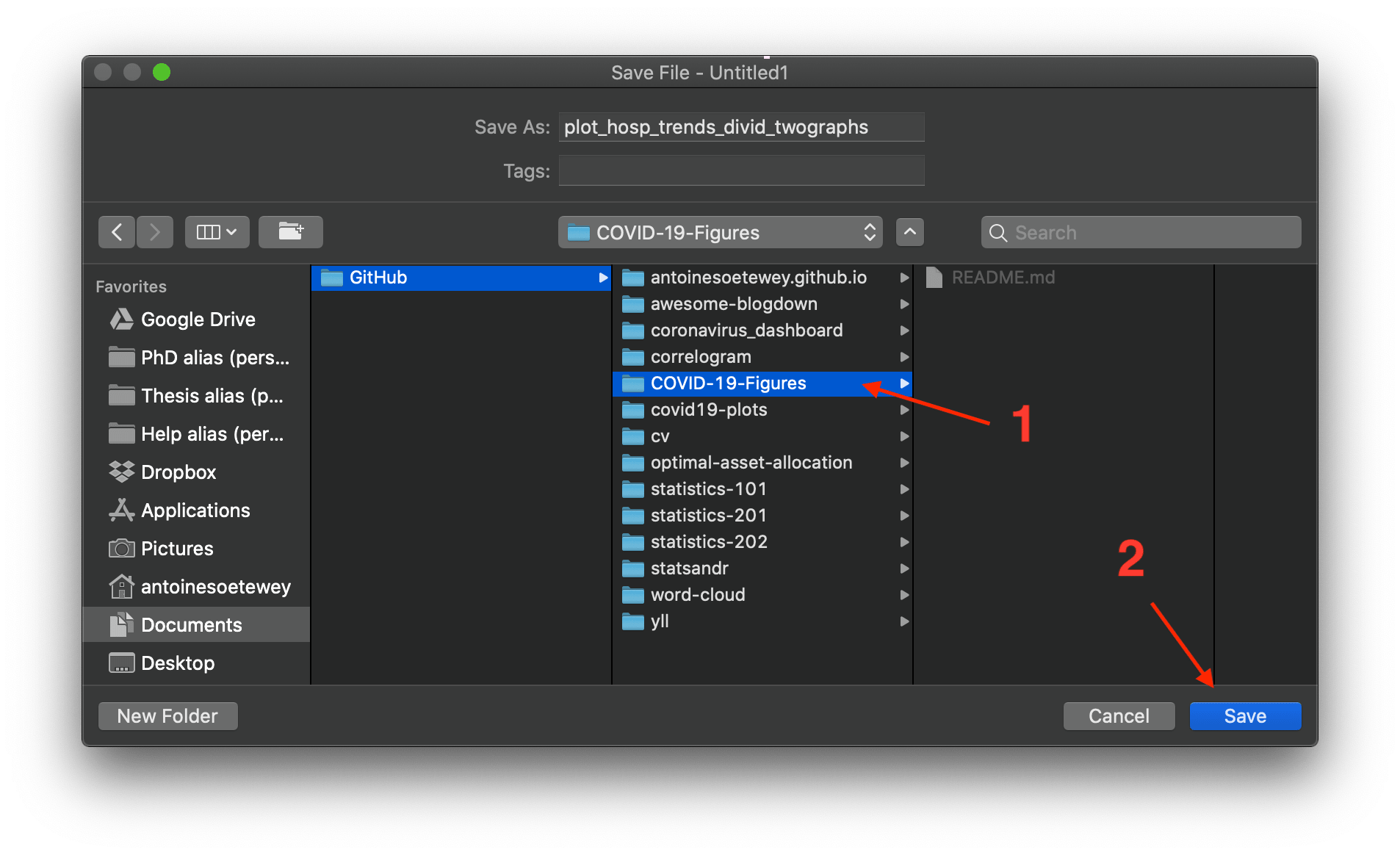Select Dropbox in the sidebar
1400x855 pixels.
[x=197, y=472]
